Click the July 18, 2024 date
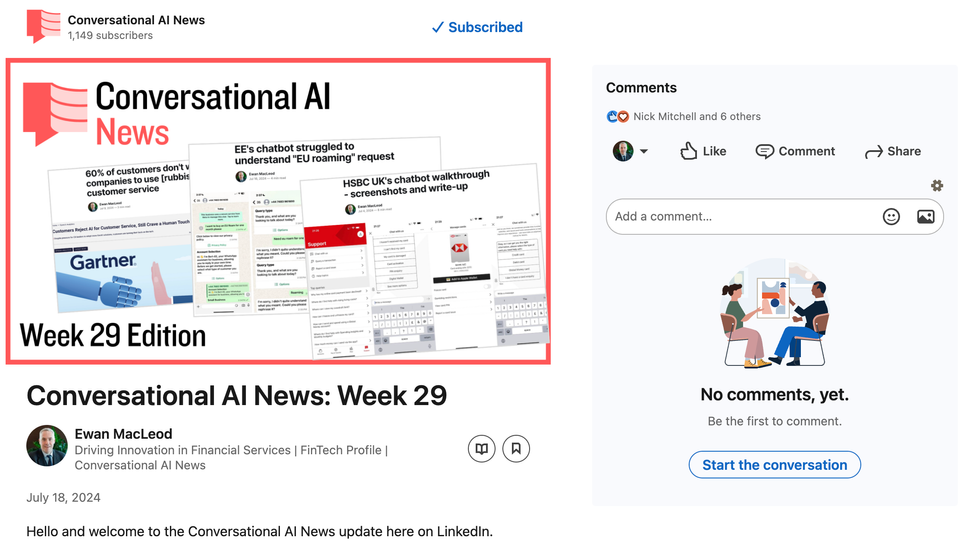The height and width of the screenshot is (548, 960). [x=63, y=497]
